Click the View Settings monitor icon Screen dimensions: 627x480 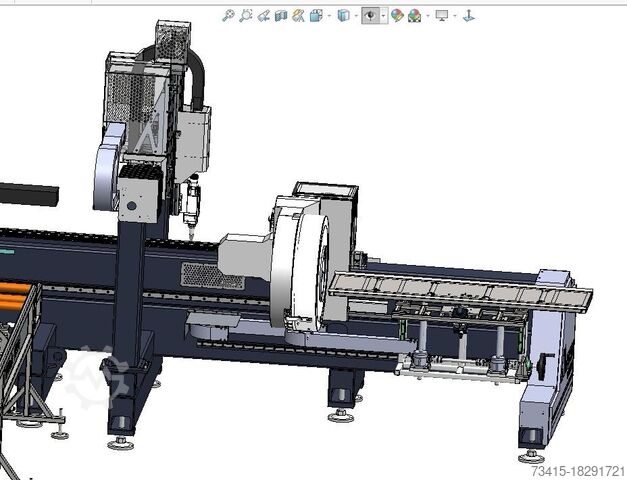coord(441,15)
